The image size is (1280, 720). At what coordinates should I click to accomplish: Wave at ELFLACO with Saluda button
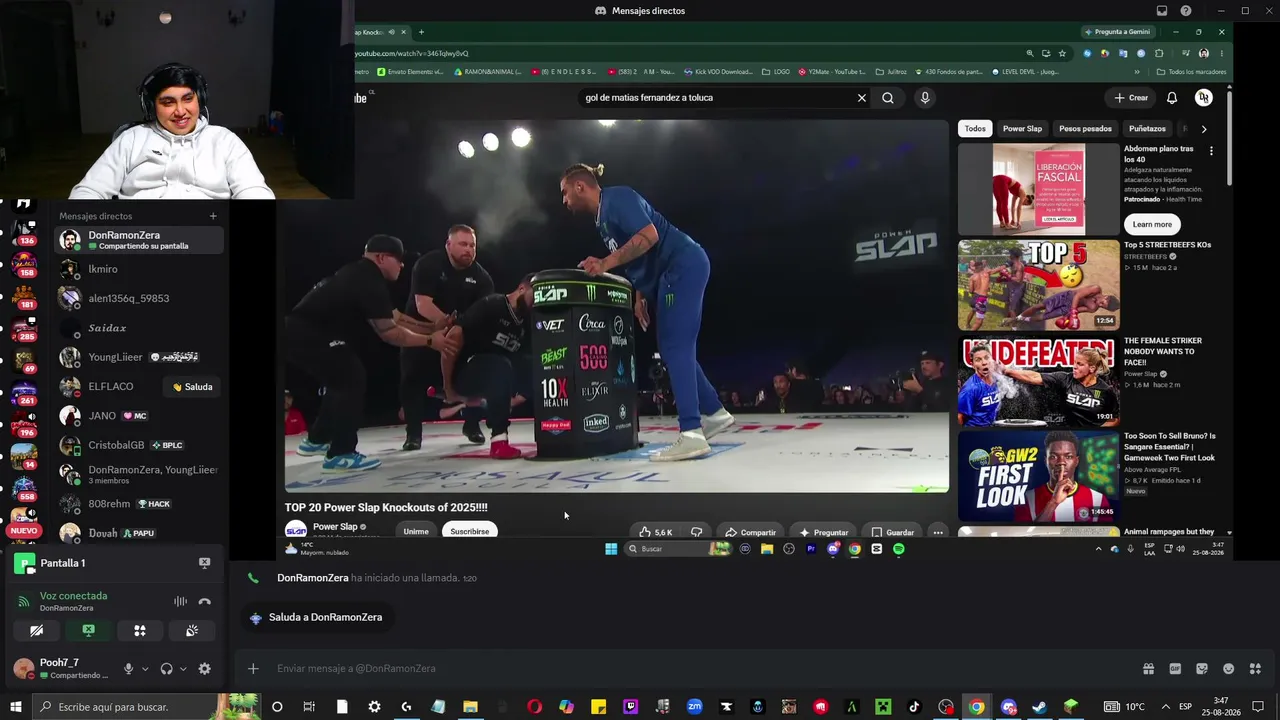(x=192, y=387)
